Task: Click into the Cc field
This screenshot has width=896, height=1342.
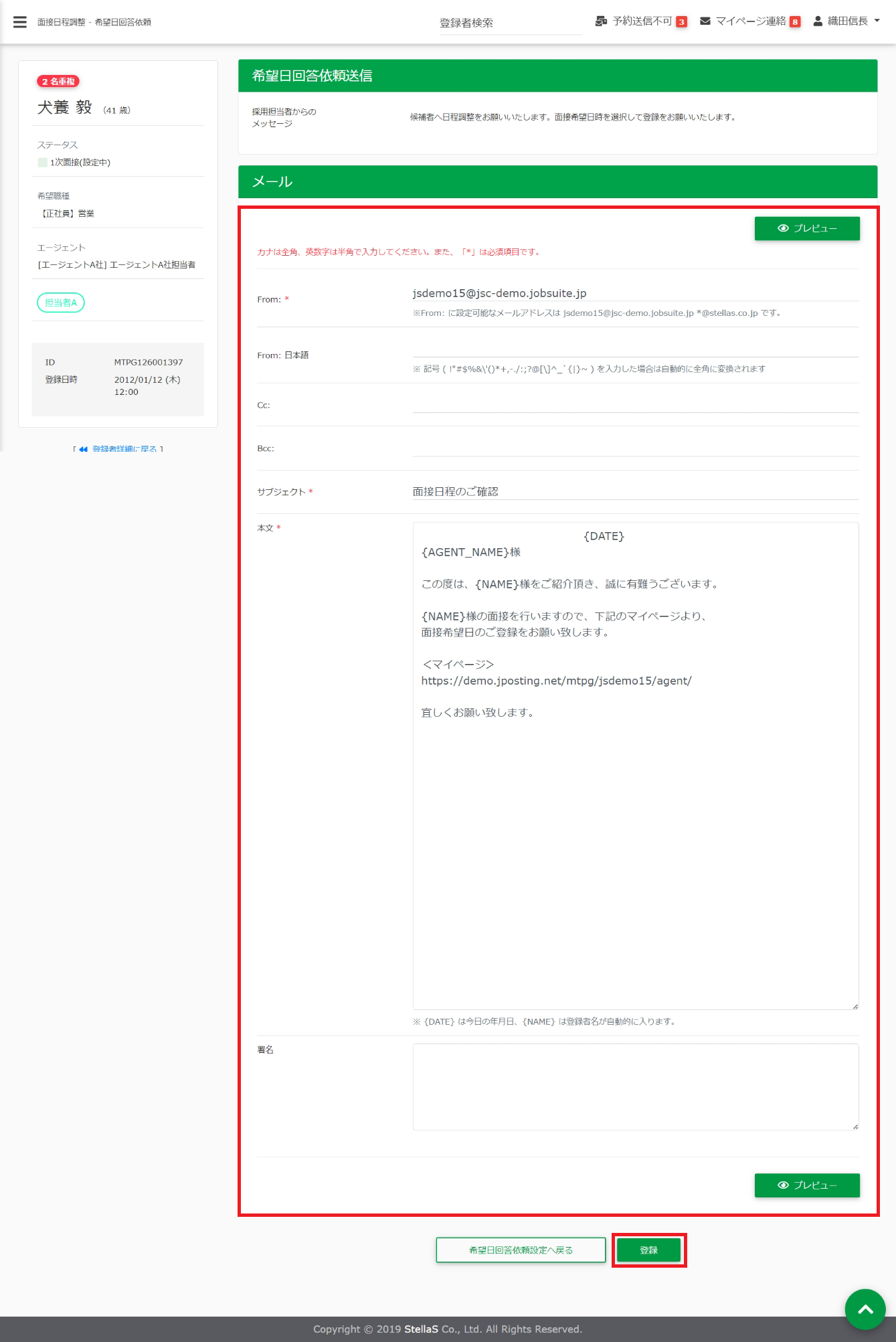Action: tap(634, 404)
